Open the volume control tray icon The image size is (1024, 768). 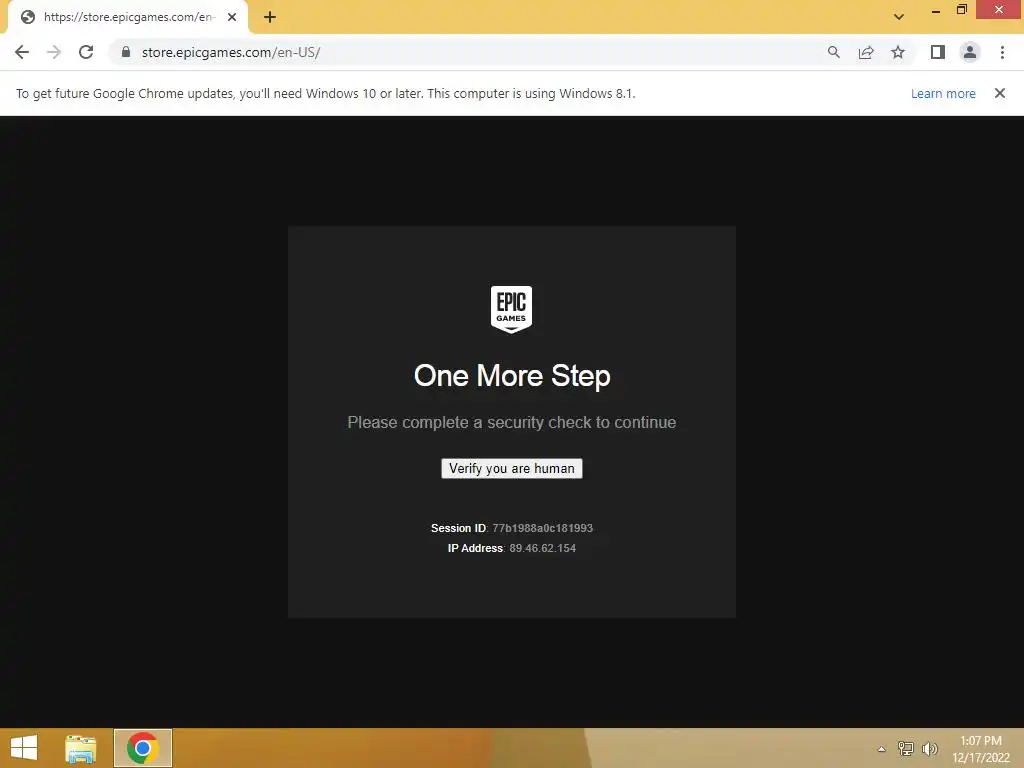click(x=929, y=748)
